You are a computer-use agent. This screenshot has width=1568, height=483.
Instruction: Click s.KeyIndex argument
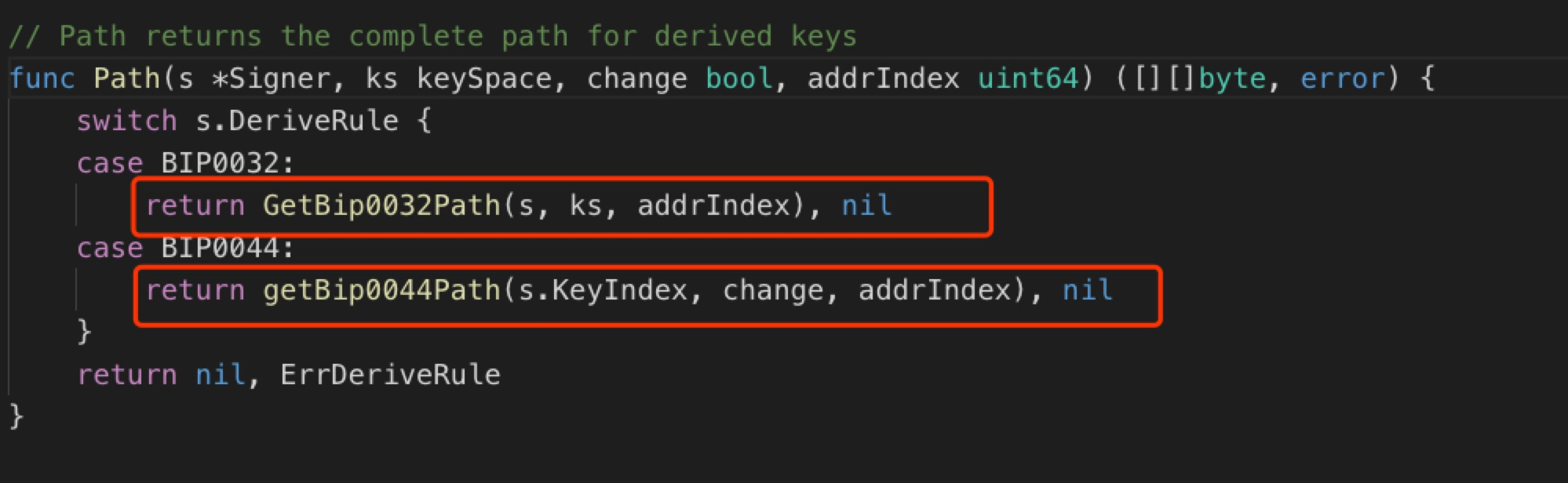point(603,290)
